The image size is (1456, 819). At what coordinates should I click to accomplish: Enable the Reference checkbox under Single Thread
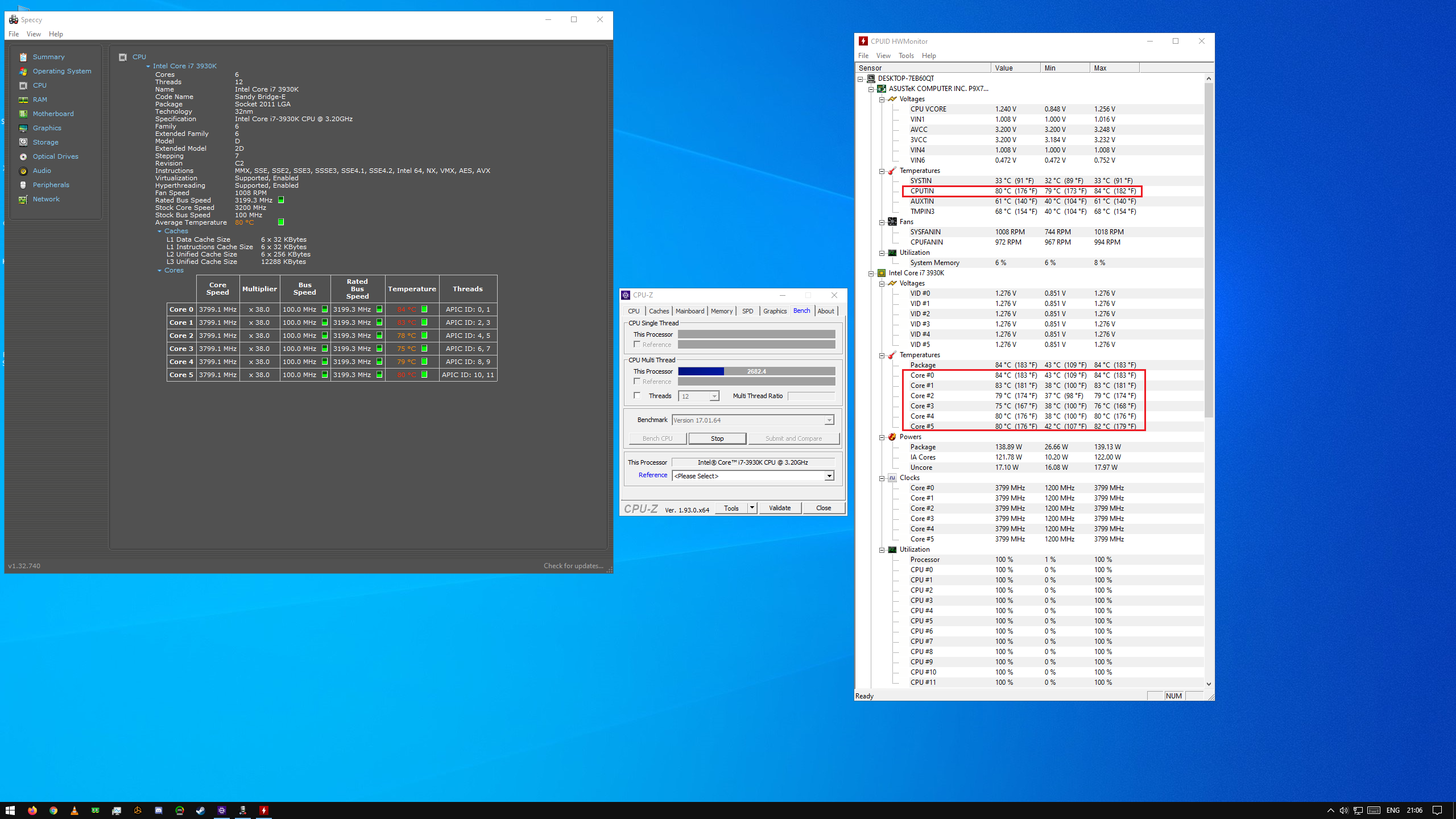pos(637,344)
